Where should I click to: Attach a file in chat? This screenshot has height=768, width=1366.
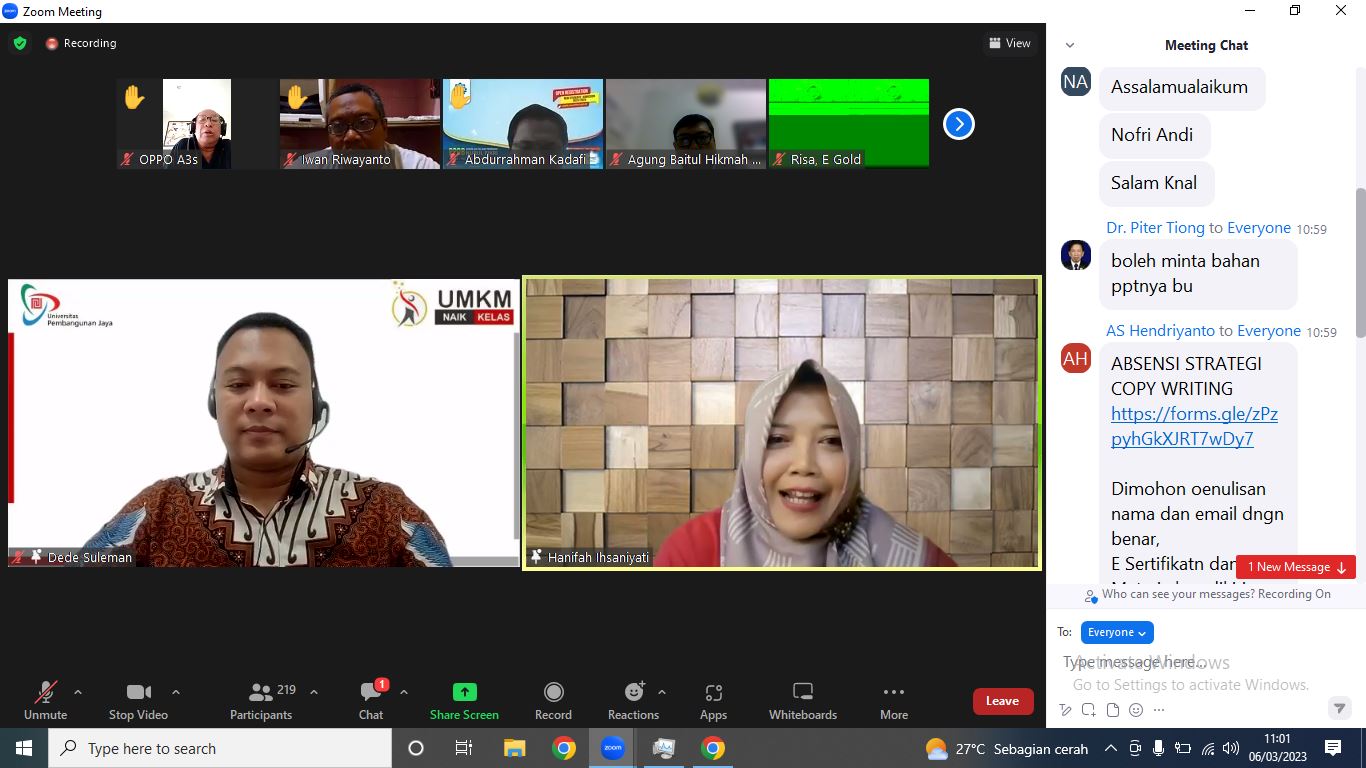(1113, 710)
